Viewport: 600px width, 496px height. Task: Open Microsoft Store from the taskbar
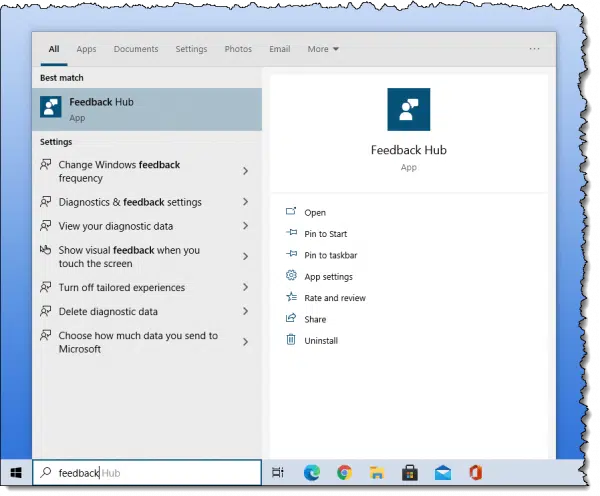409,473
